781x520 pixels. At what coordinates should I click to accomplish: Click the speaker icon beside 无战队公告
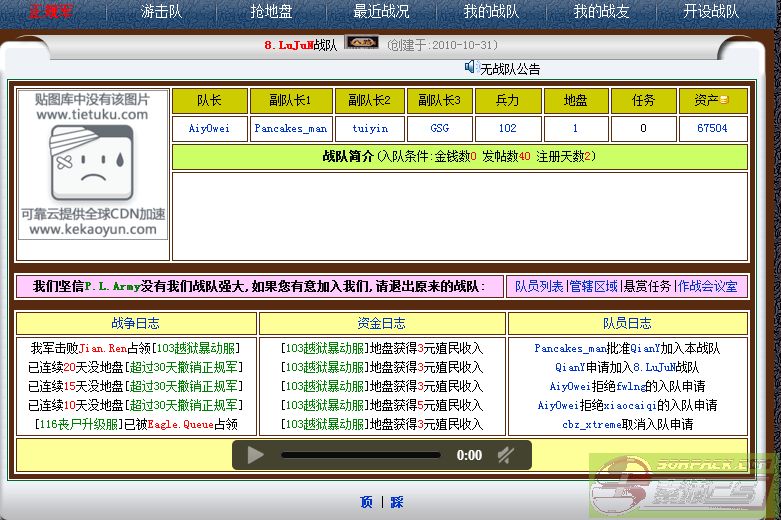[x=470, y=67]
